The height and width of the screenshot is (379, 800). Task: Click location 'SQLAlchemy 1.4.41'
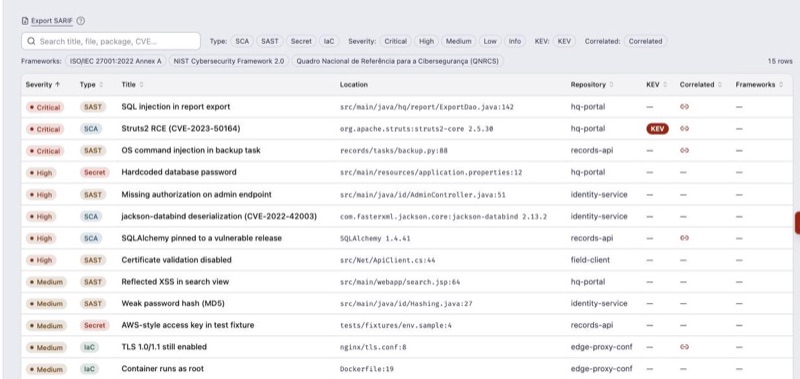click(x=375, y=238)
